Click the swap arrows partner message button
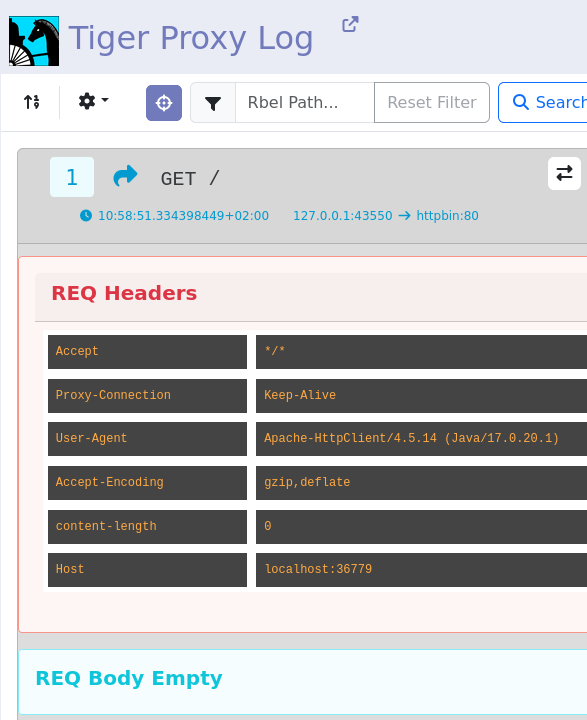587x720 pixels. pos(564,174)
